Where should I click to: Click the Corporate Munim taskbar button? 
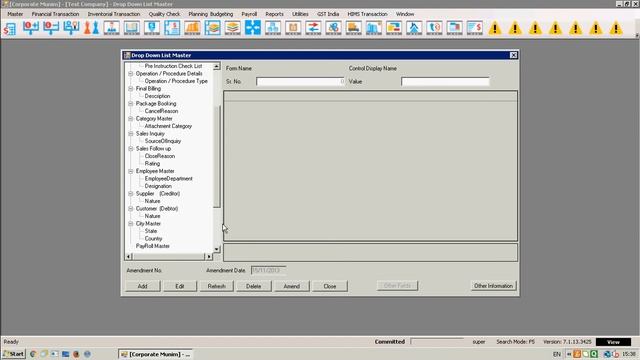[x=156, y=354]
